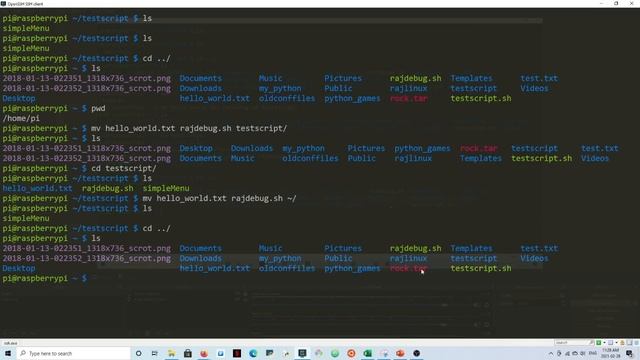Click python_games in the final ls listing

tap(352, 269)
